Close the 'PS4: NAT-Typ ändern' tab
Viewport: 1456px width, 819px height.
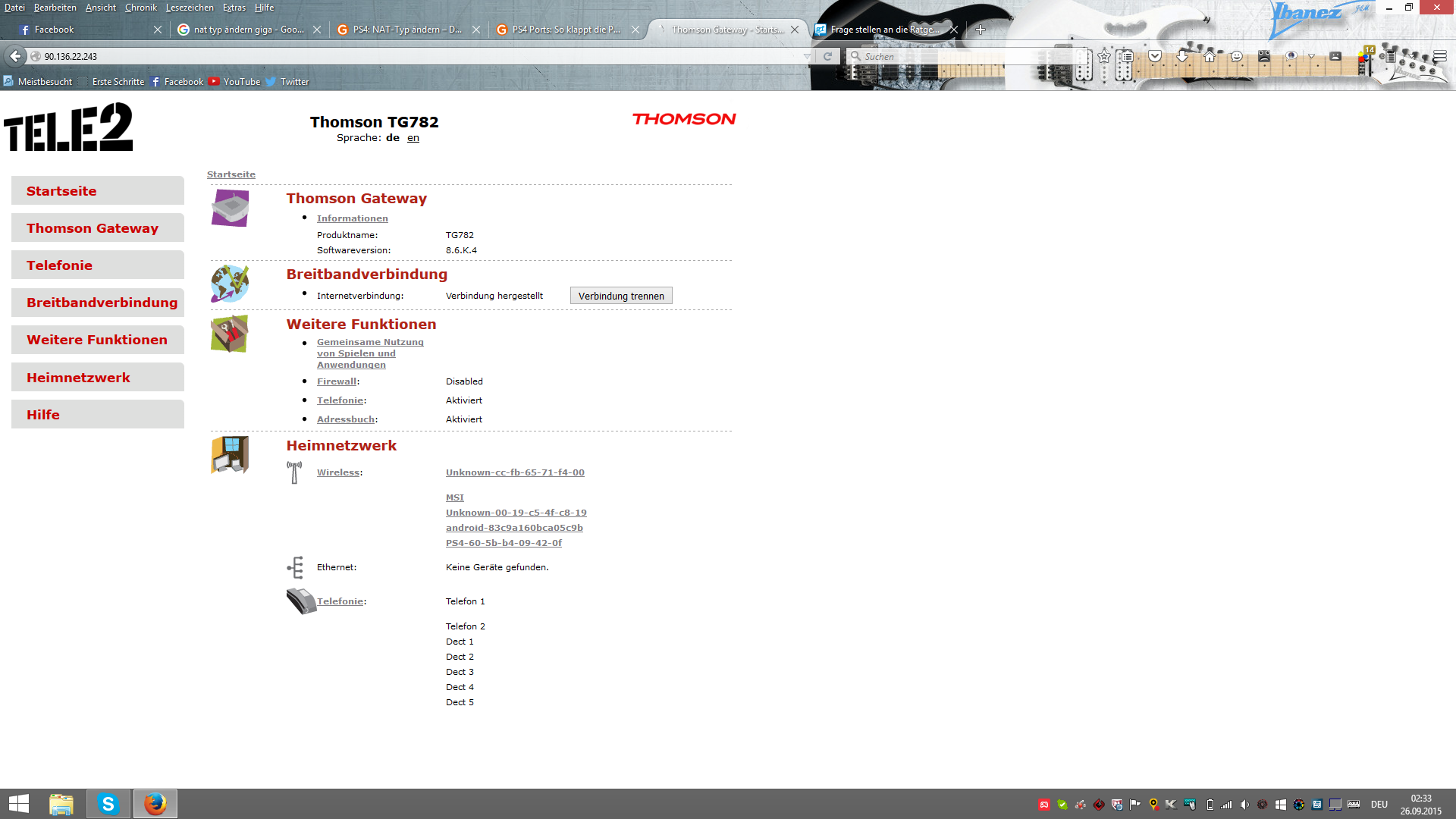pos(476,30)
